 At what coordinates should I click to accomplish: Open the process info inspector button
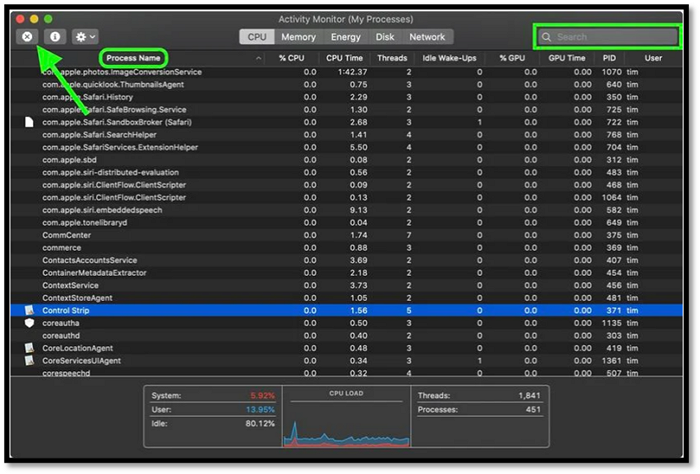point(54,36)
